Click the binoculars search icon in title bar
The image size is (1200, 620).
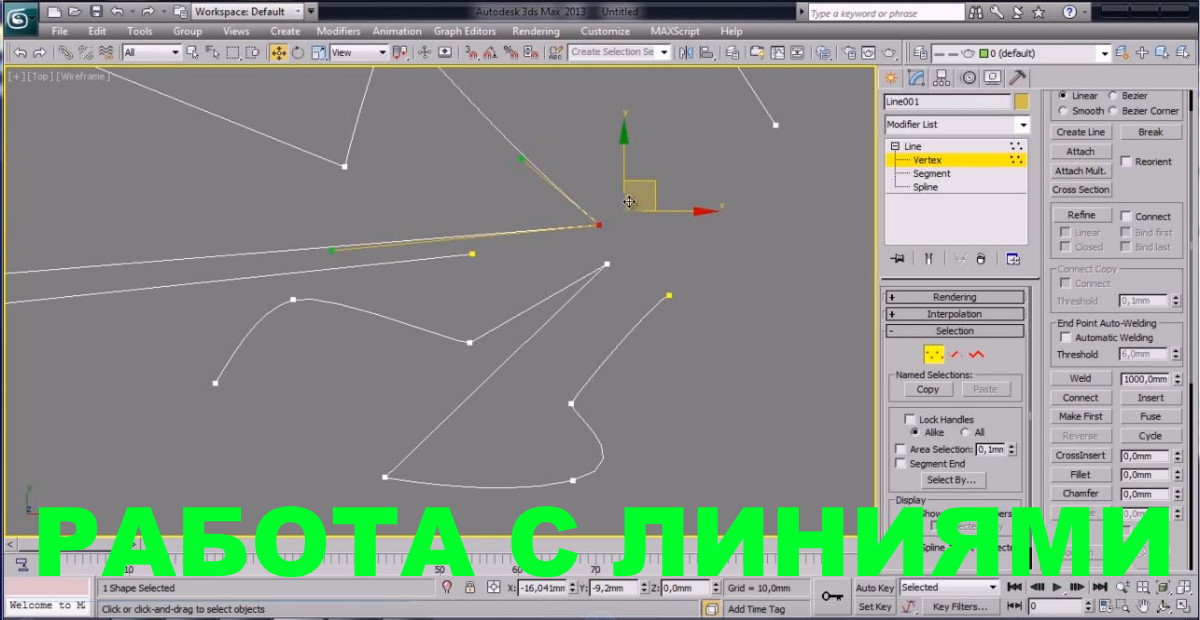(975, 13)
